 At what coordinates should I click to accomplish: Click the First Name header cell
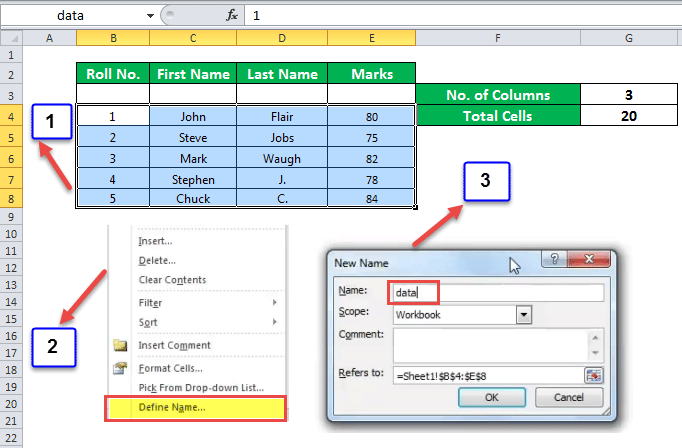(193, 74)
